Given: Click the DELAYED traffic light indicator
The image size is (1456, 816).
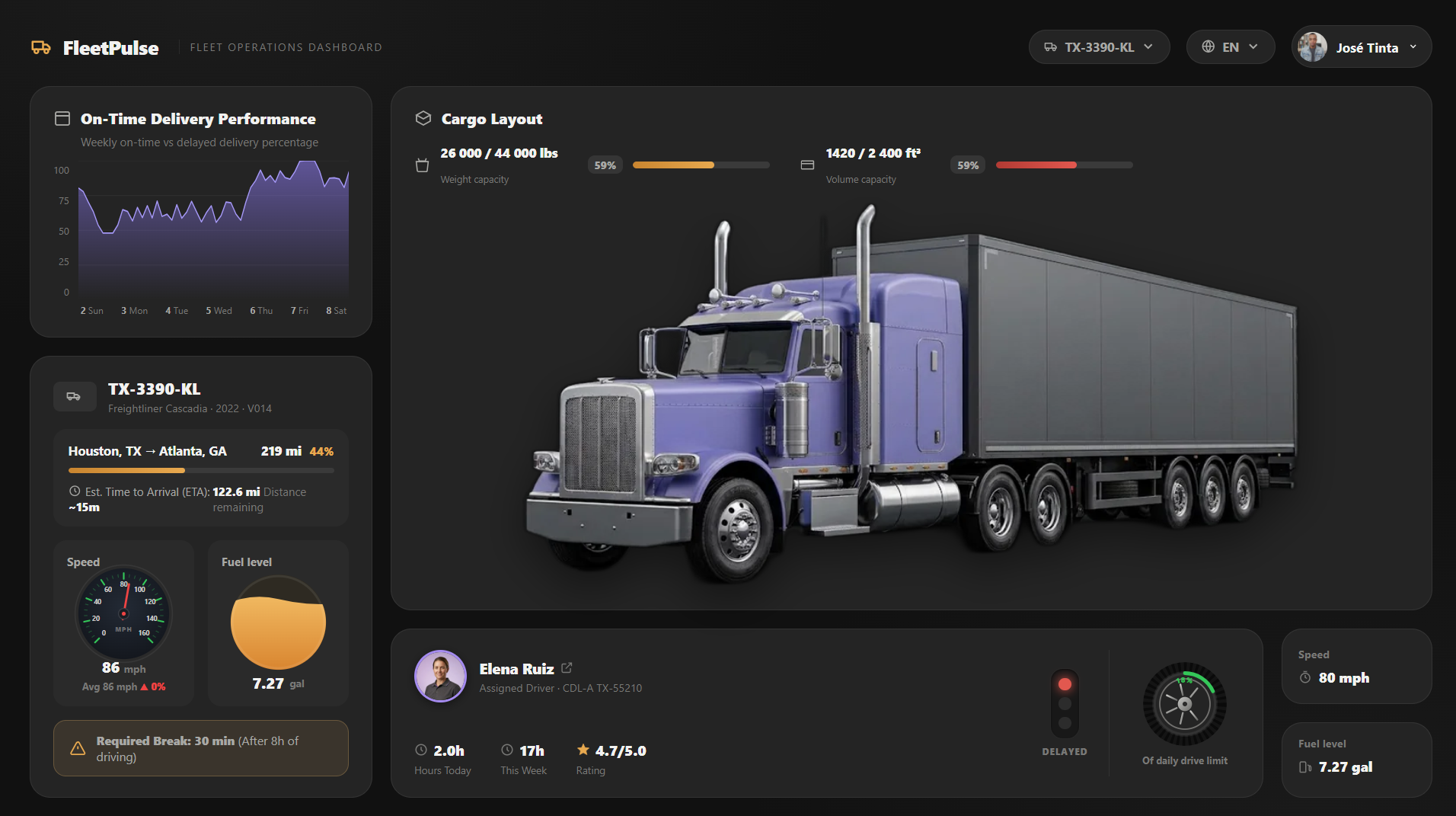Looking at the screenshot, I should pos(1065,702).
